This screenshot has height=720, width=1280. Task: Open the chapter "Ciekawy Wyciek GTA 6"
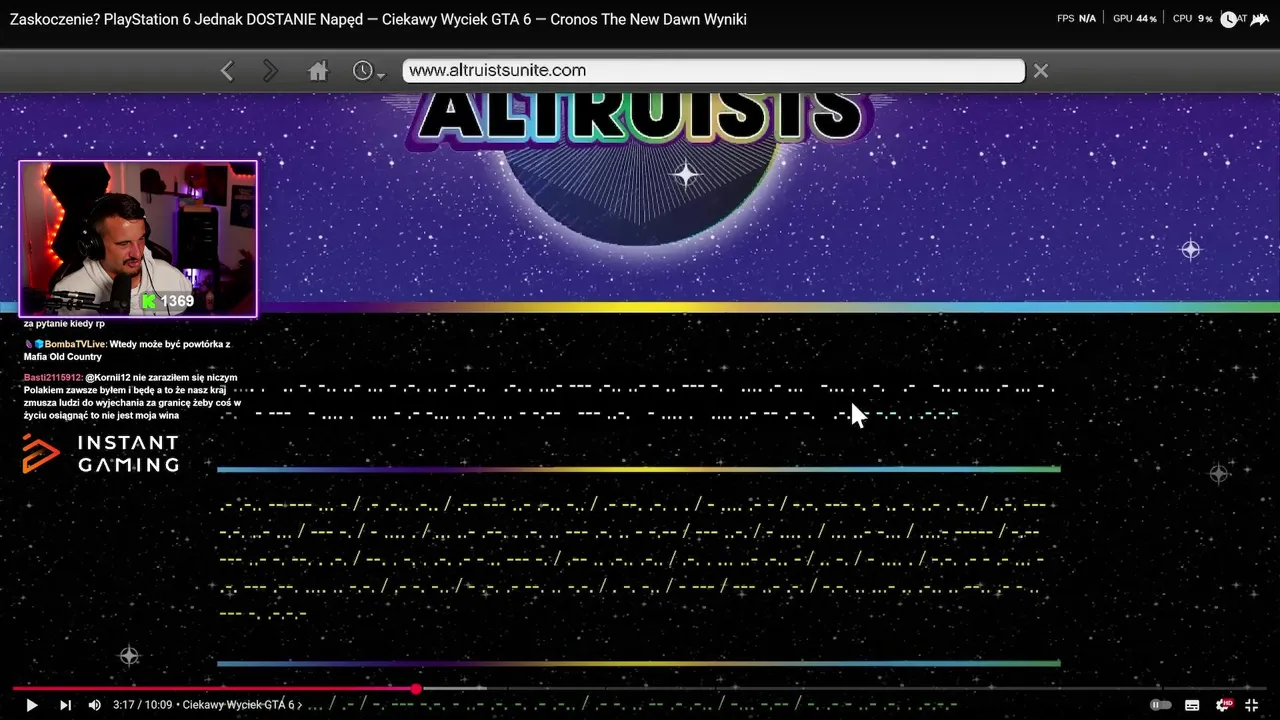click(x=242, y=705)
